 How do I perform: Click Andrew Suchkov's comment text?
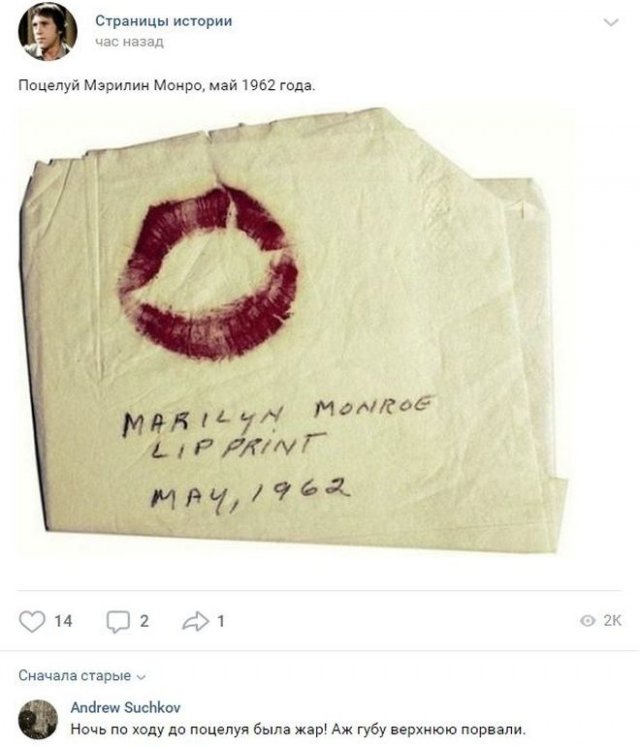(298, 729)
